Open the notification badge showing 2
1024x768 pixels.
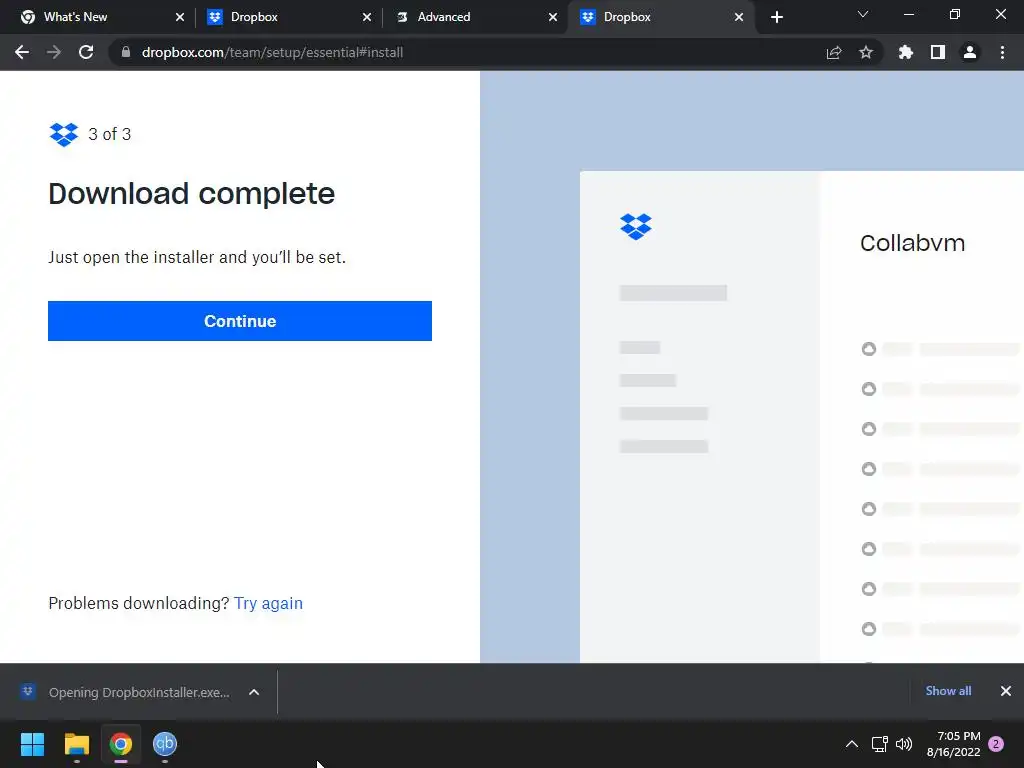996,744
